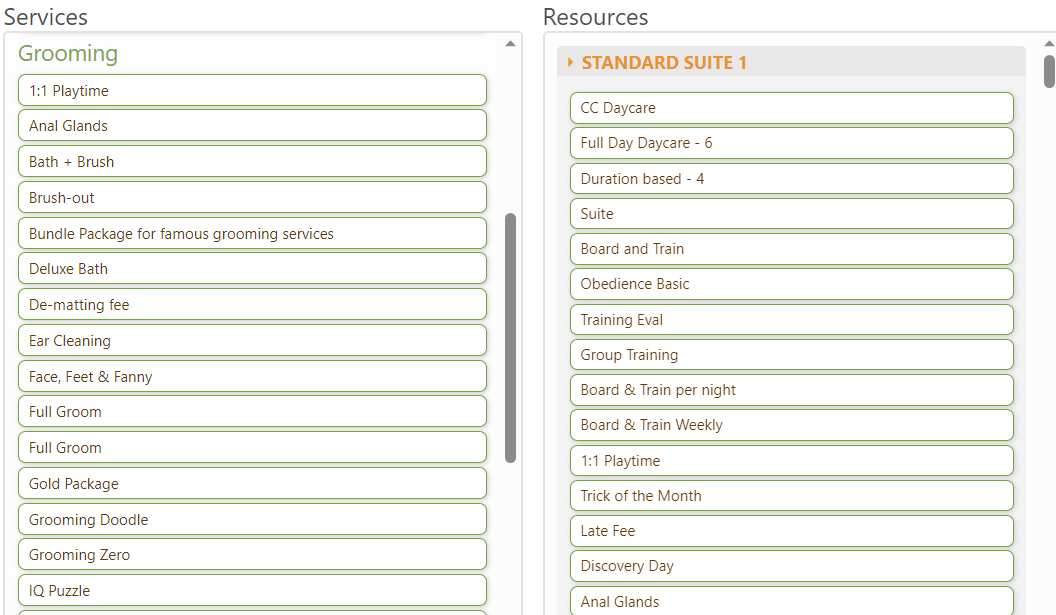Select 1:1 Playtime in the Services list
Viewport: 1056px width, 615px height.
point(253,90)
